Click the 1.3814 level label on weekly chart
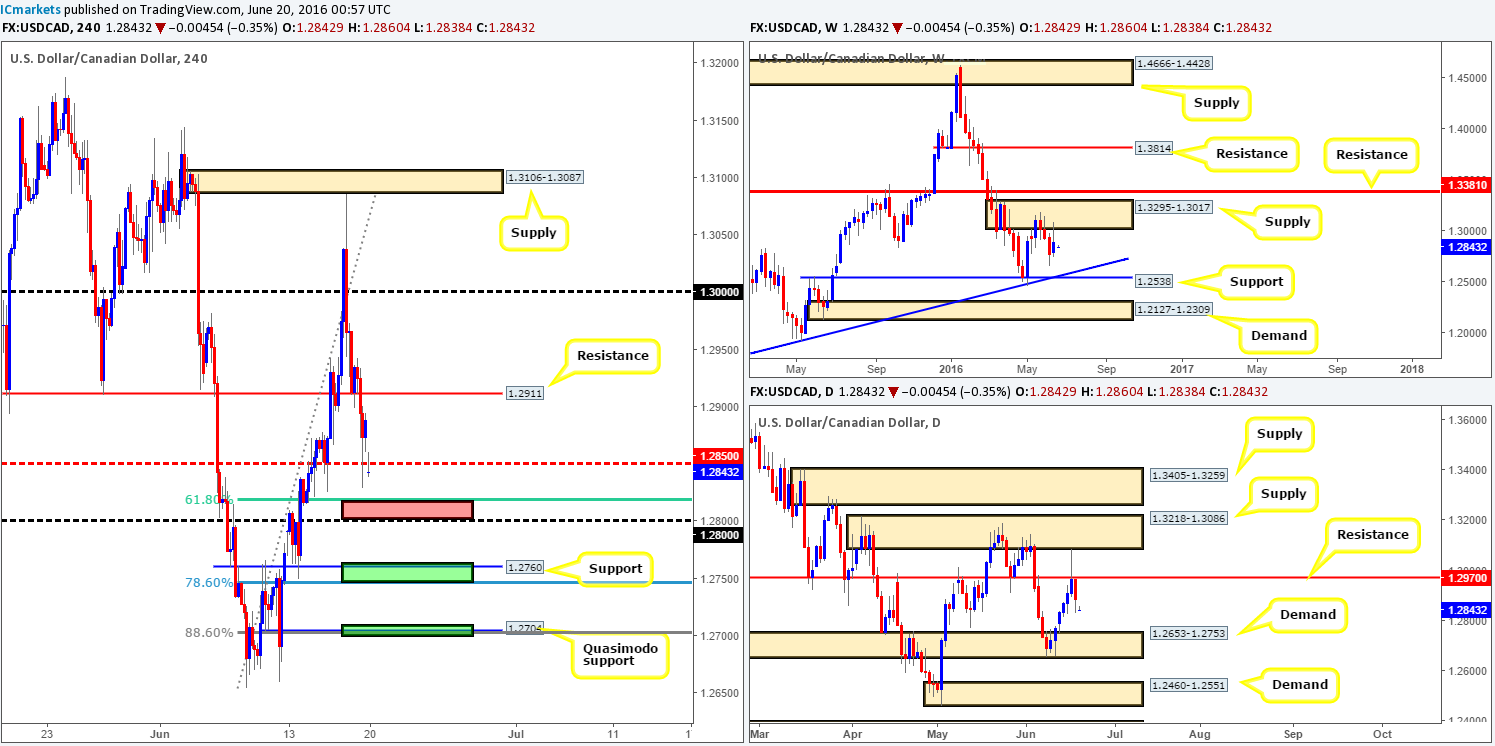 1155,148
